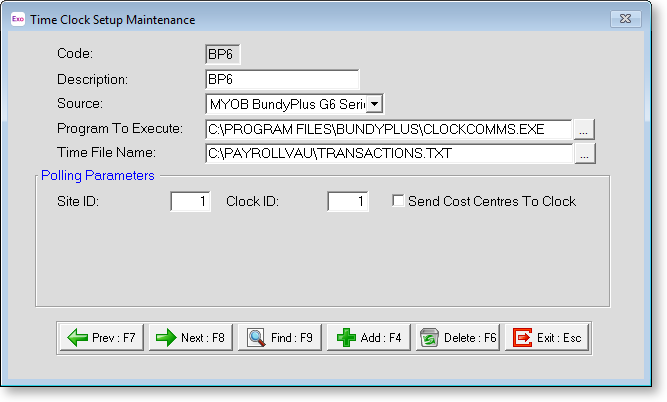The height and width of the screenshot is (402, 667).
Task: Go to next record with Next button
Action: click(x=191, y=338)
